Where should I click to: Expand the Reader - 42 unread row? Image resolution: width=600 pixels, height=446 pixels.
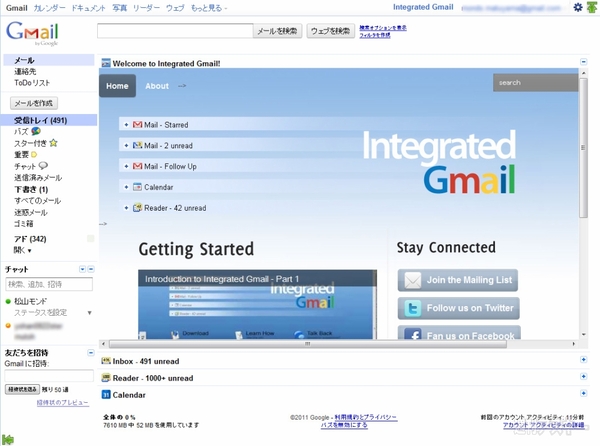click(126, 208)
